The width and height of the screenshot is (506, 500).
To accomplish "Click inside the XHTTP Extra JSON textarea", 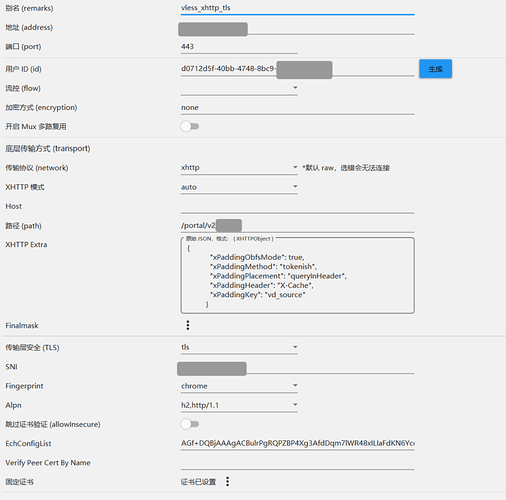I will [x=297, y=276].
